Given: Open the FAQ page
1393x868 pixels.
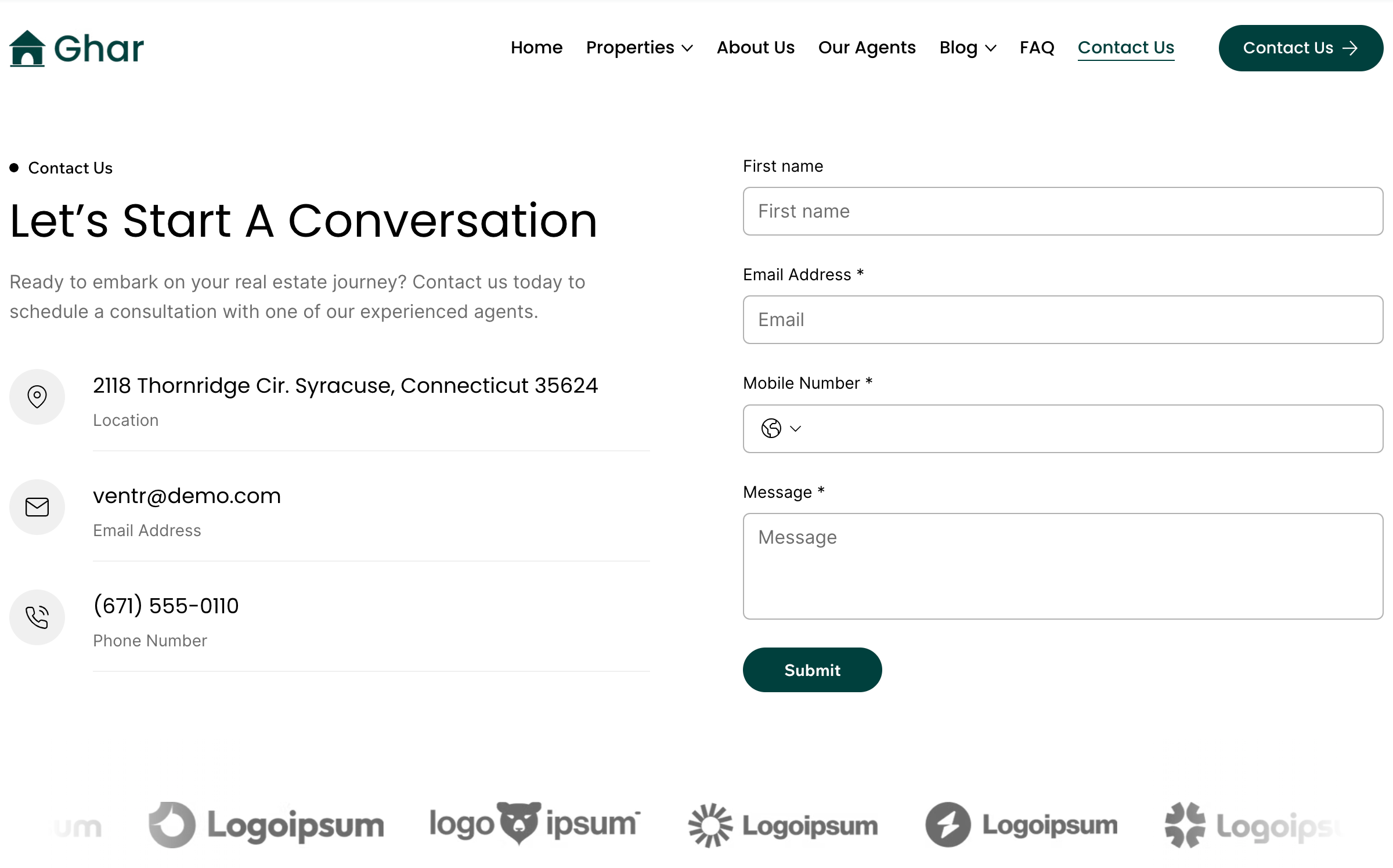Looking at the screenshot, I should click(1037, 48).
